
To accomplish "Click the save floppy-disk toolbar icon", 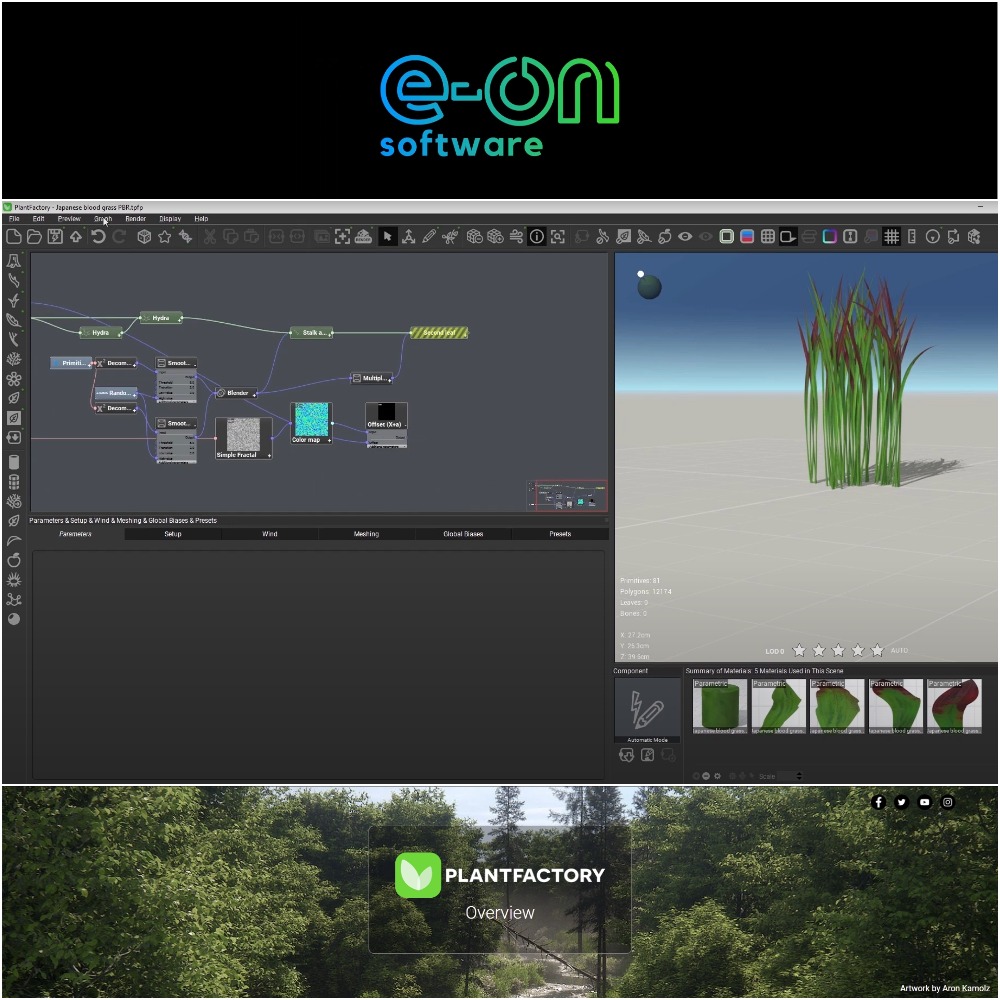I will coord(55,237).
